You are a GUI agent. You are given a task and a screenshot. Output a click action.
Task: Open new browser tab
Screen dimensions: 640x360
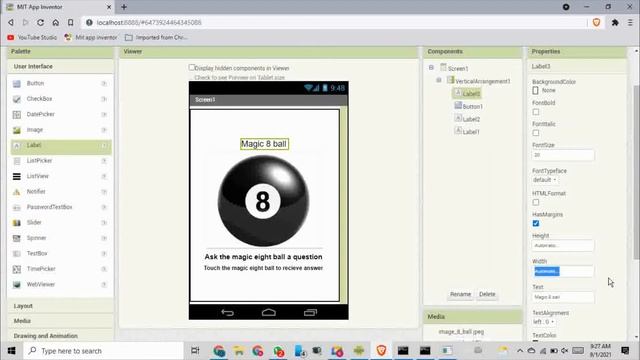(x=124, y=7)
